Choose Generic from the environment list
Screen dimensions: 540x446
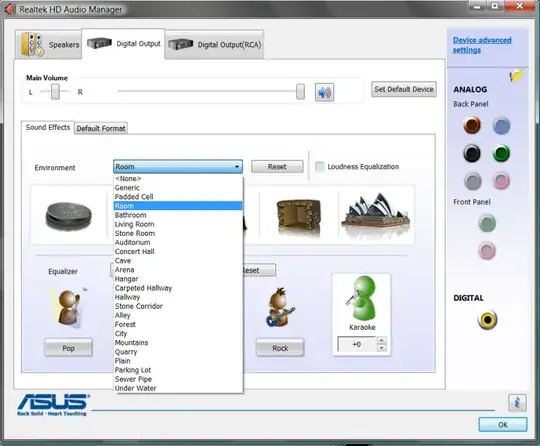178,188
